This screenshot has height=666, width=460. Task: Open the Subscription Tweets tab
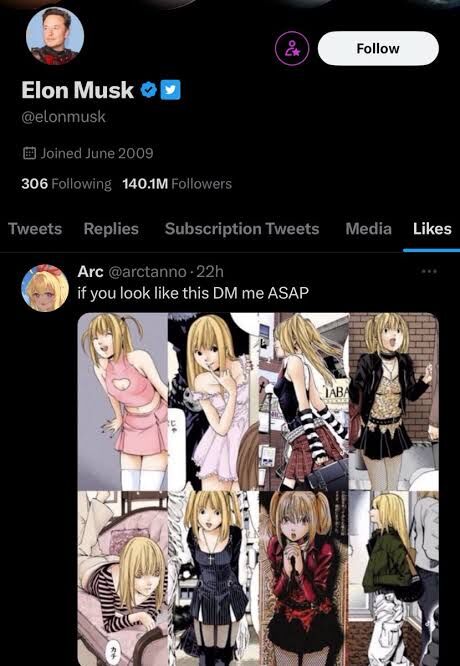pos(242,229)
